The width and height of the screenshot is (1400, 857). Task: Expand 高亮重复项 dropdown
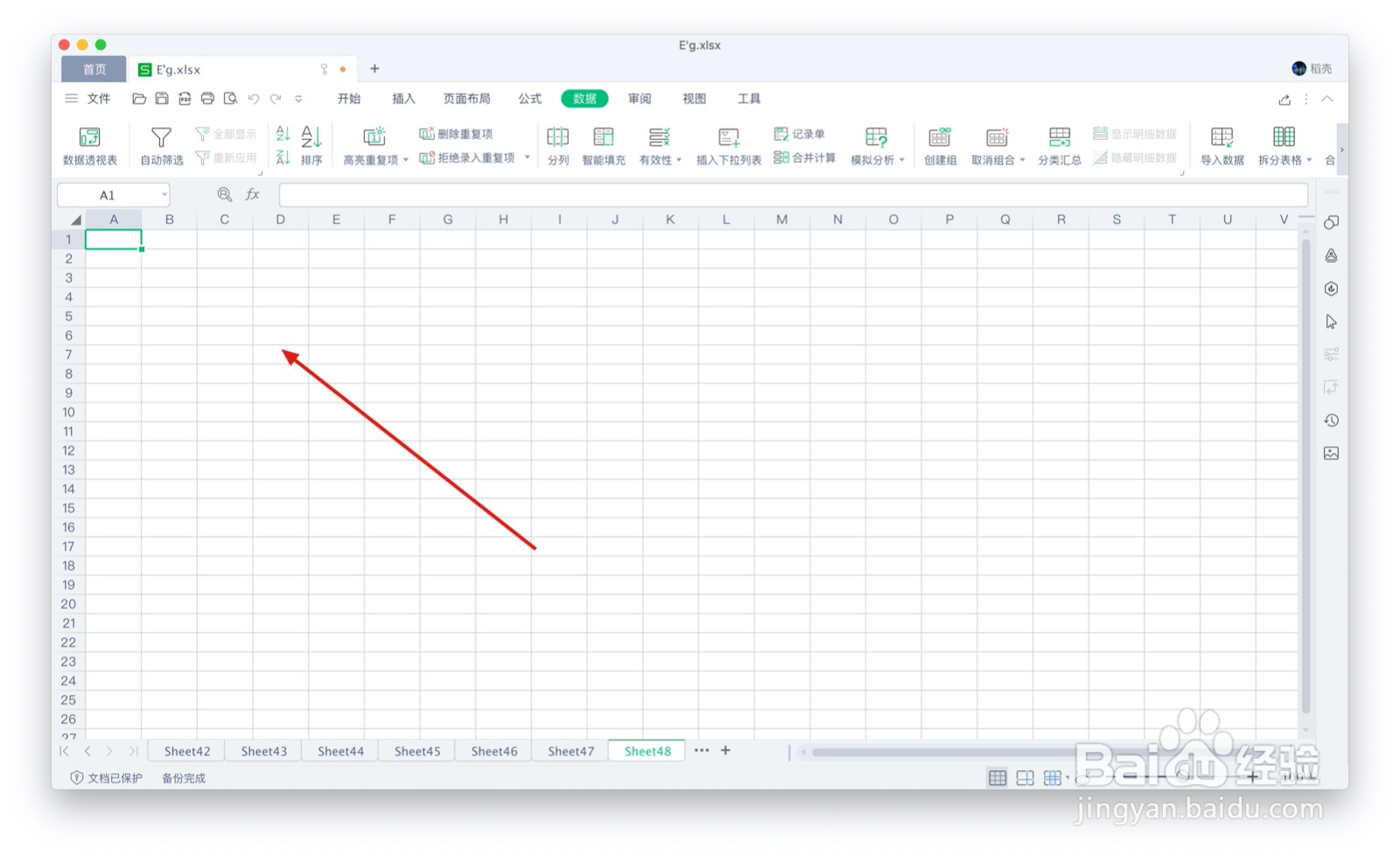coord(406,160)
